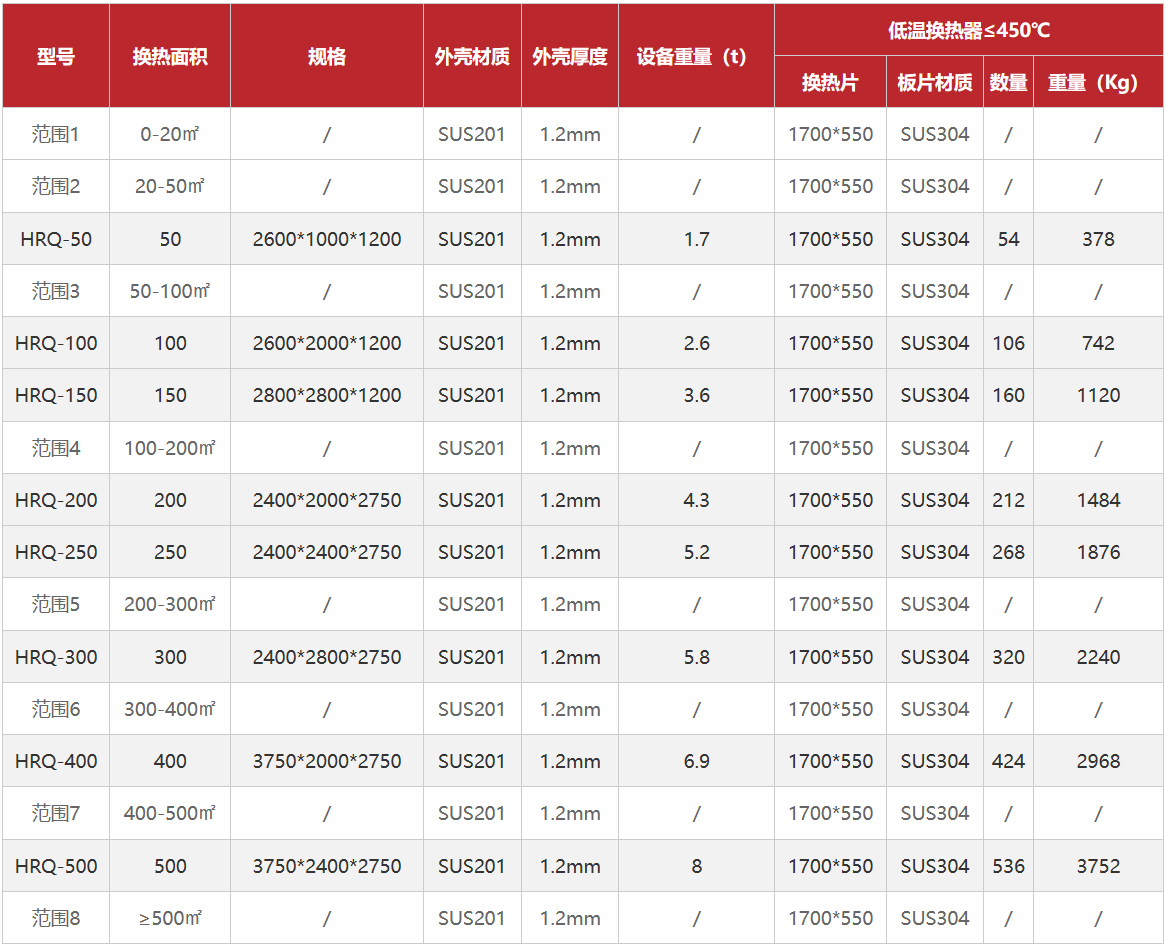Select the 3752 weight cell

[1098, 866]
